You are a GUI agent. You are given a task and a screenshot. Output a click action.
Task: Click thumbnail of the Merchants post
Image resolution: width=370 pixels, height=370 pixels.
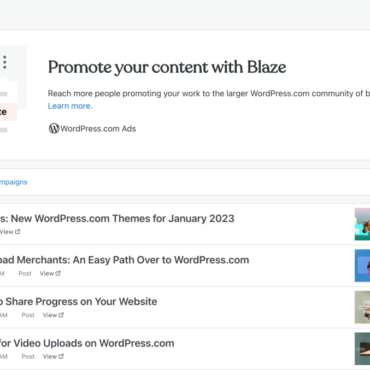[362, 266]
